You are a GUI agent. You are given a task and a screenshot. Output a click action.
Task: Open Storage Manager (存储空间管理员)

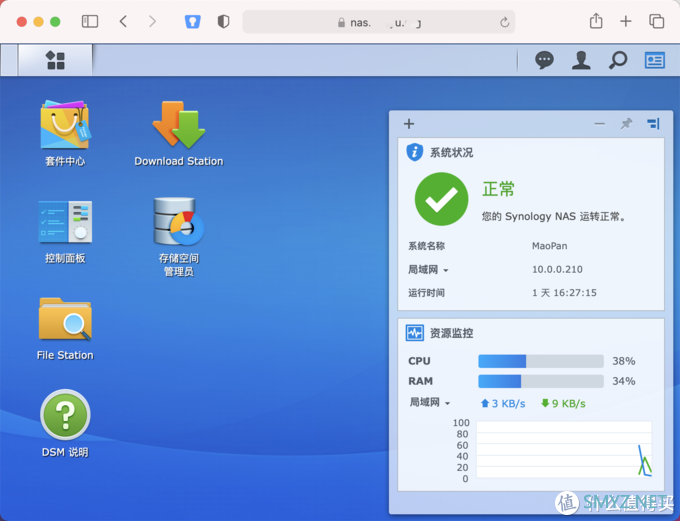(x=179, y=237)
